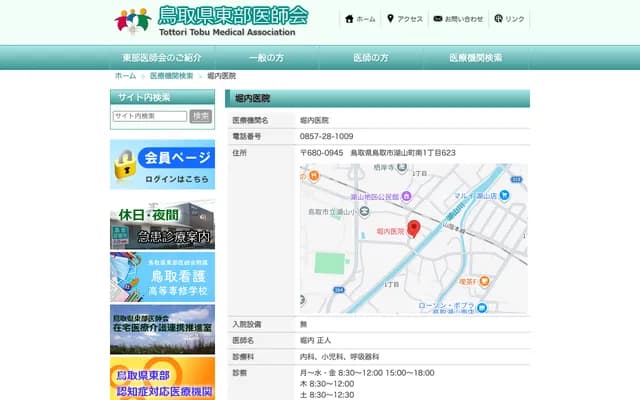Click the envelope icon beside お問い合わせ
This screenshot has height=400, width=640.
tap(438, 19)
